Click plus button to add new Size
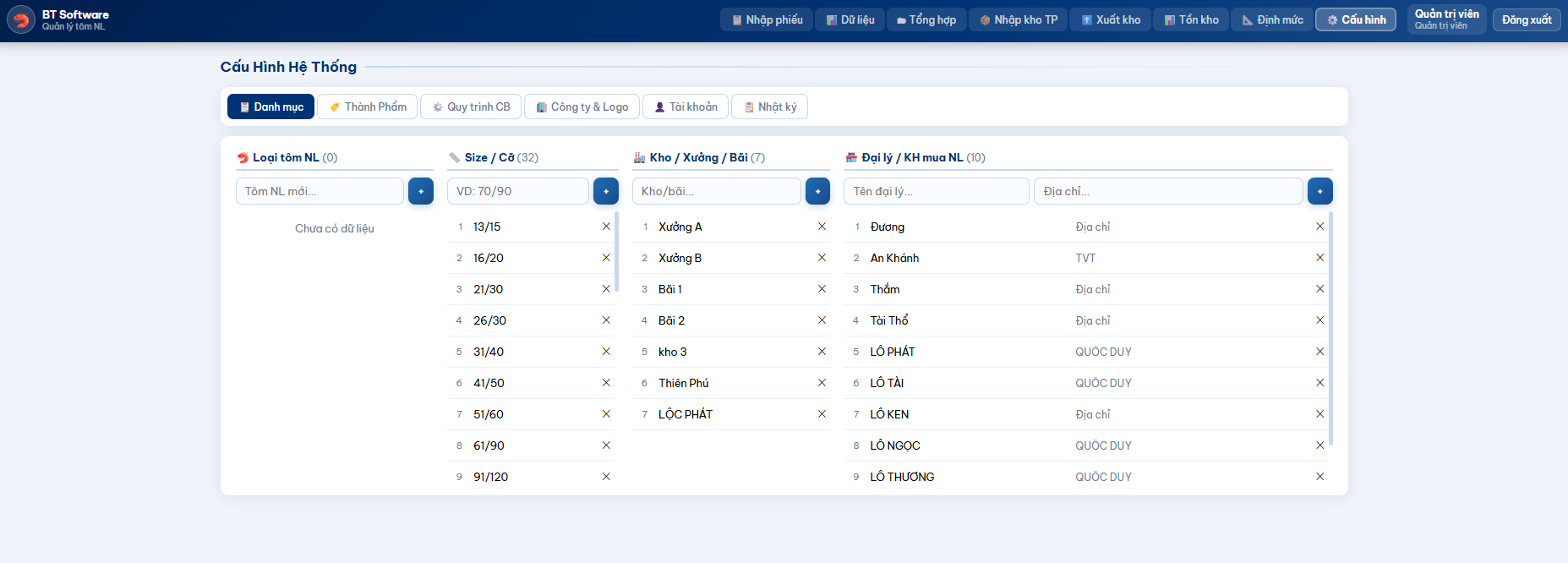The image size is (1568, 563). coord(605,191)
